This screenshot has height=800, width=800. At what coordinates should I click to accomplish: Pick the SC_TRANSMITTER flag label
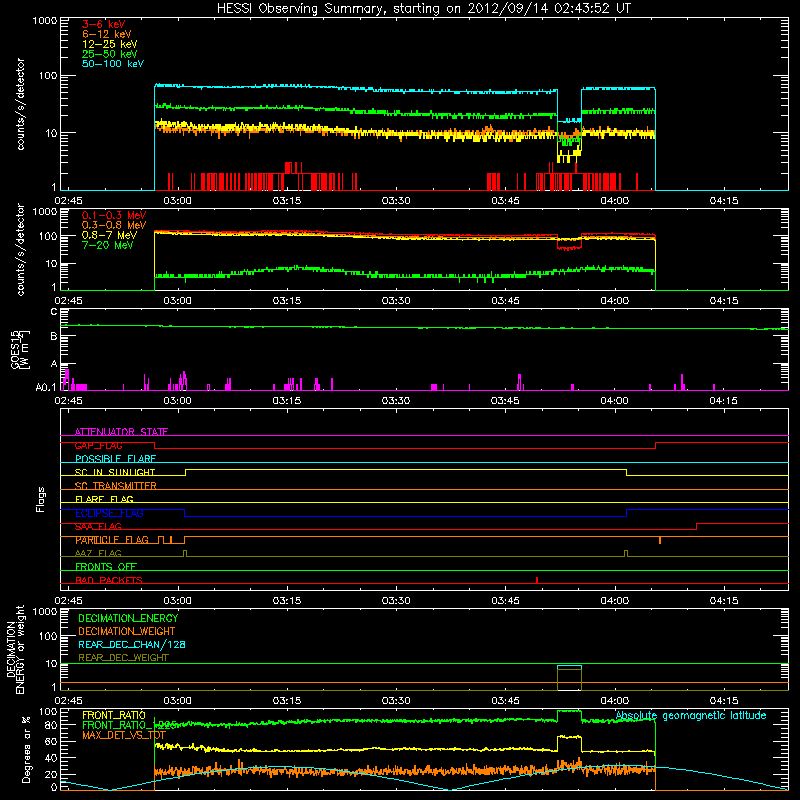pyautogui.click(x=115, y=486)
